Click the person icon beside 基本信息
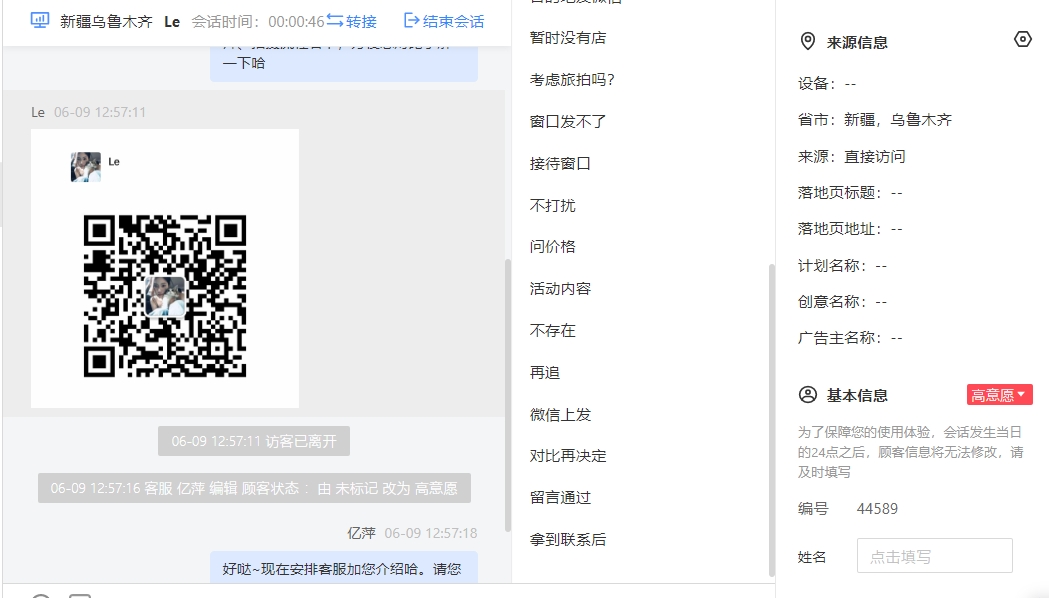 pyautogui.click(x=807, y=395)
